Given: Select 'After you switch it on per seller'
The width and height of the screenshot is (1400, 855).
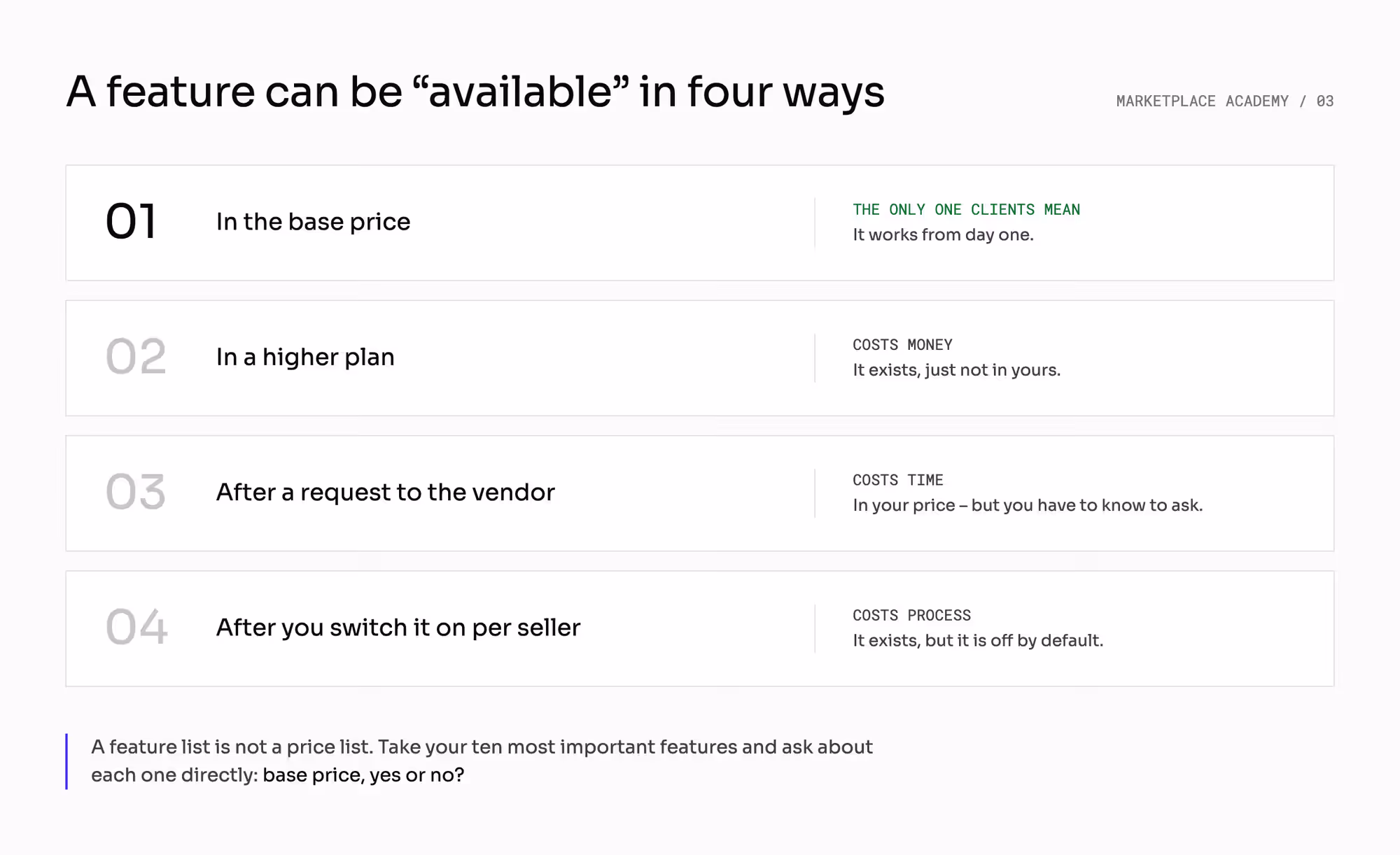Looking at the screenshot, I should 398,628.
